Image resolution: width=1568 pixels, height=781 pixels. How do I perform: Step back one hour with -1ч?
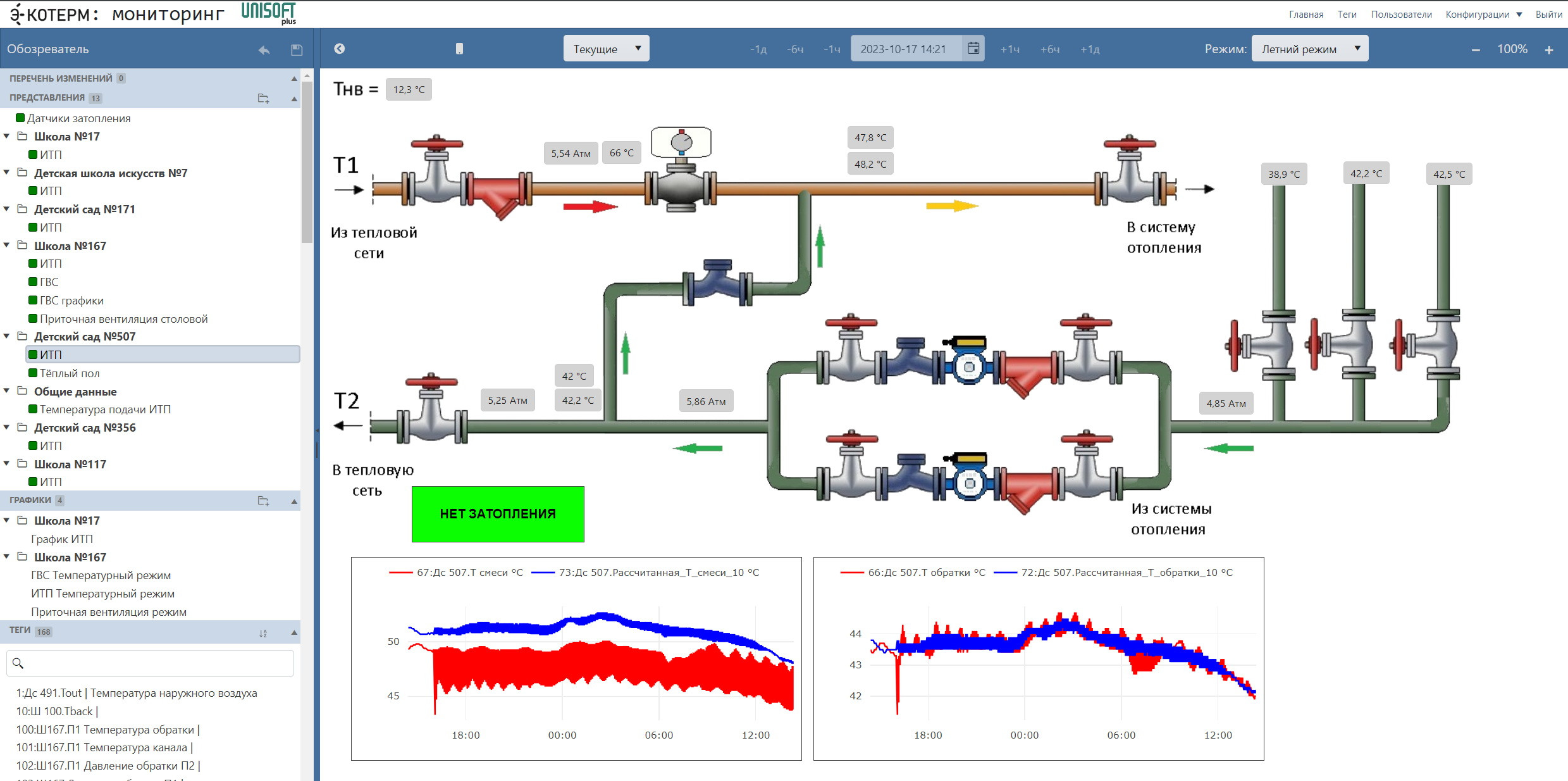pyautogui.click(x=832, y=49)
